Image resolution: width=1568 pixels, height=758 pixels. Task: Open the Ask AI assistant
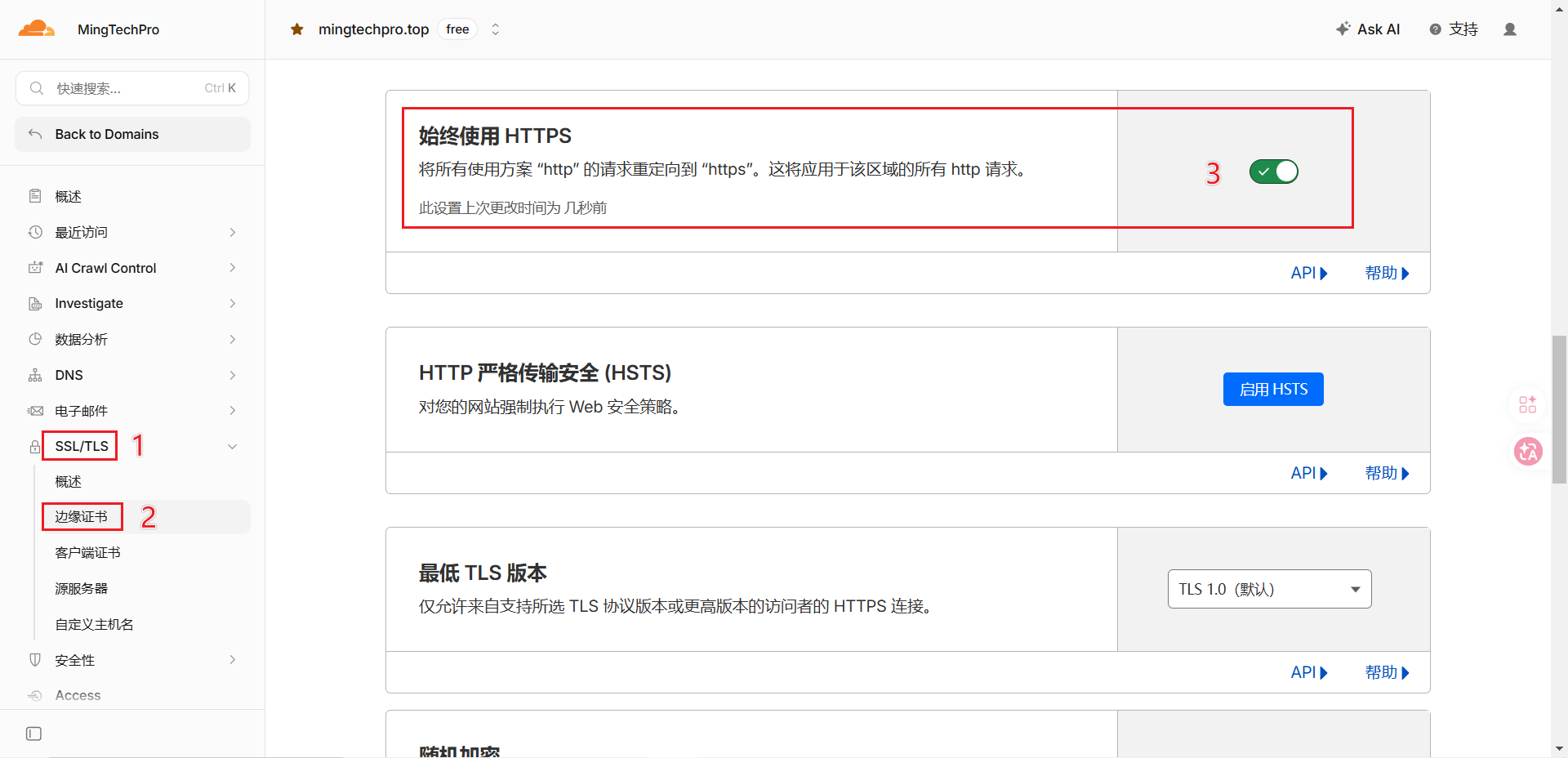tap(1368, 29)
